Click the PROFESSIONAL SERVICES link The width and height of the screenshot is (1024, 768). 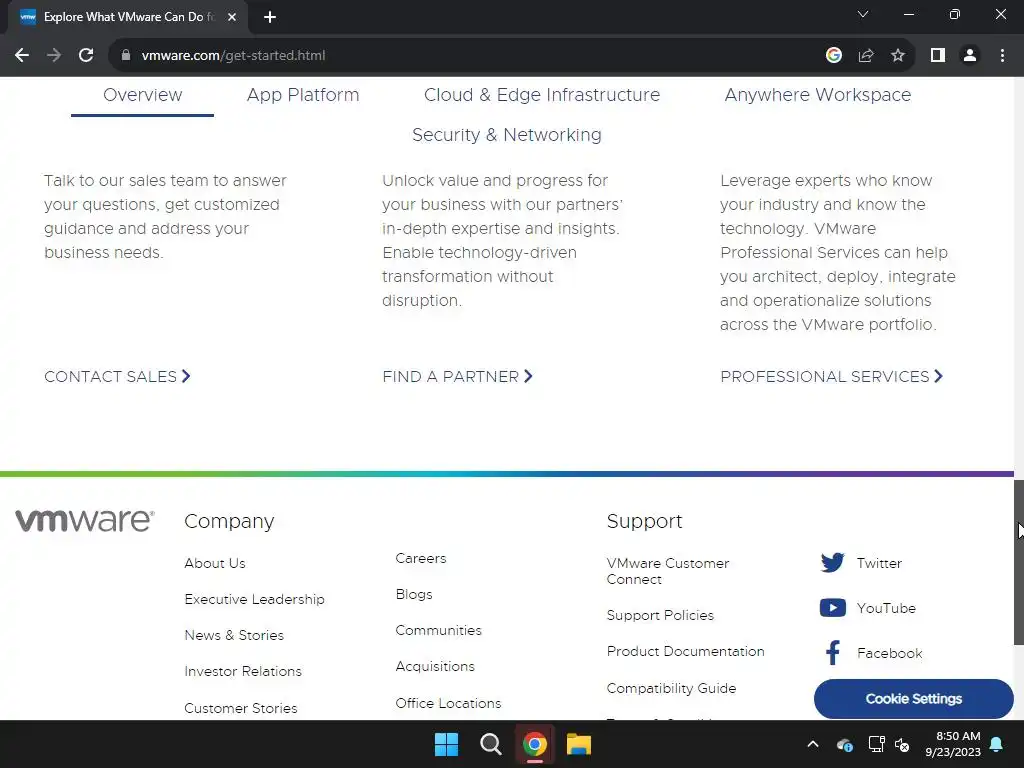pyautogui.click(x=832, y=376)
